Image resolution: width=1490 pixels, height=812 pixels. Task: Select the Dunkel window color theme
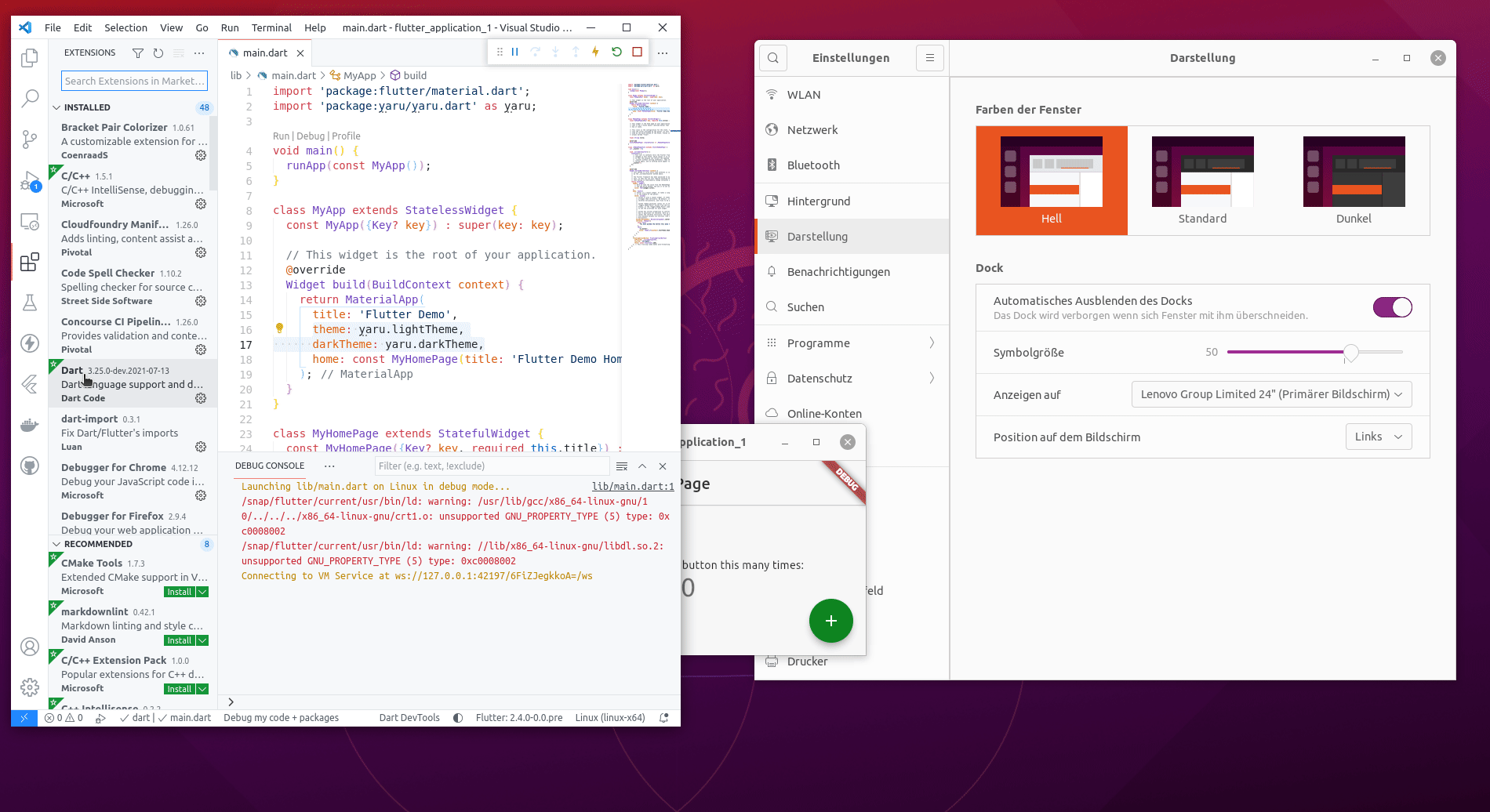coord(1354,180)
